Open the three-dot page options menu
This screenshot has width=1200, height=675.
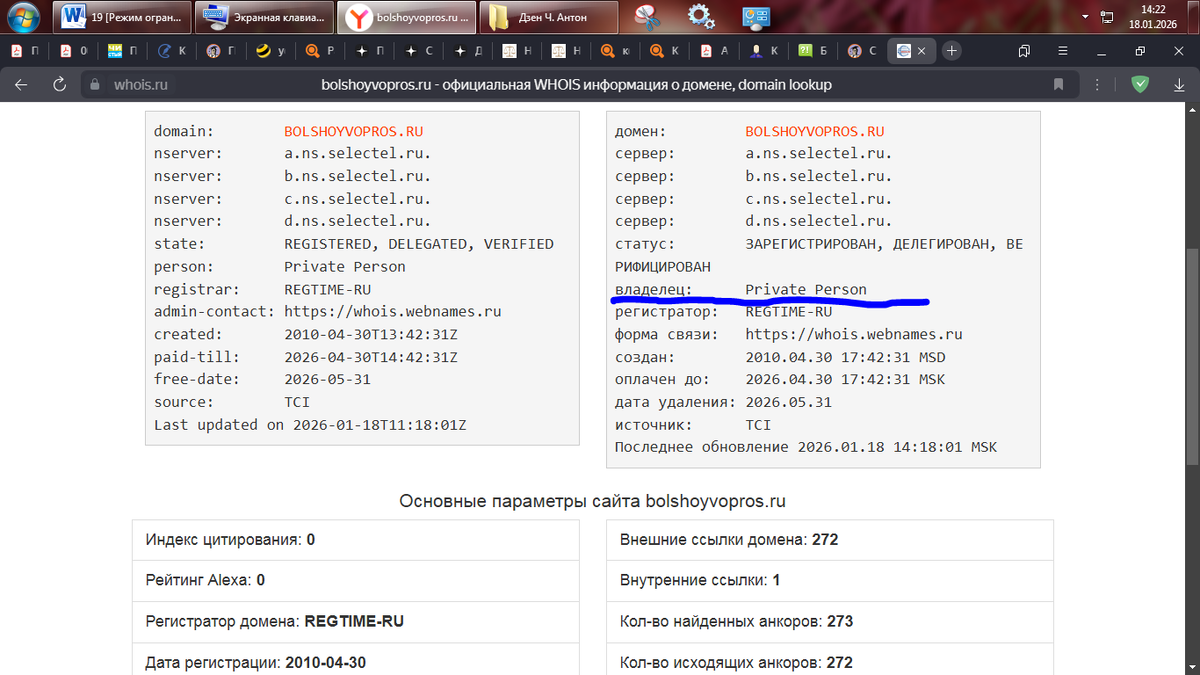click(1097, 85)
